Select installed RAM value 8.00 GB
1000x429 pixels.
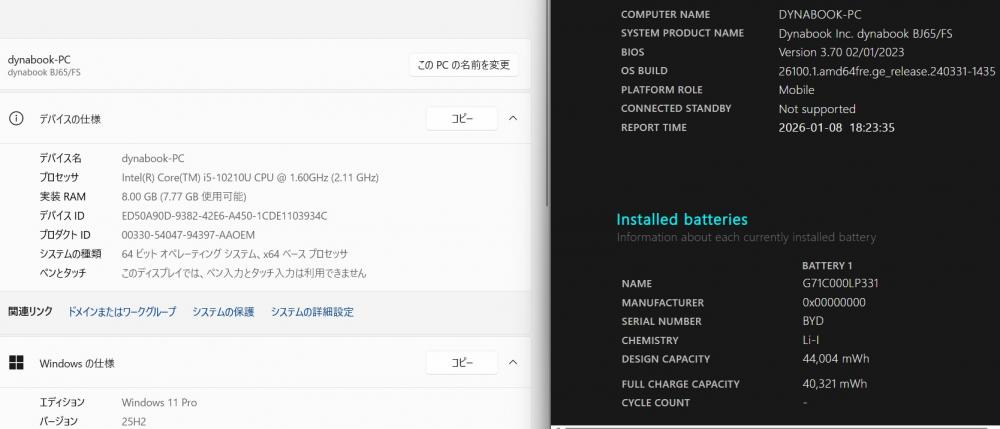184,196
